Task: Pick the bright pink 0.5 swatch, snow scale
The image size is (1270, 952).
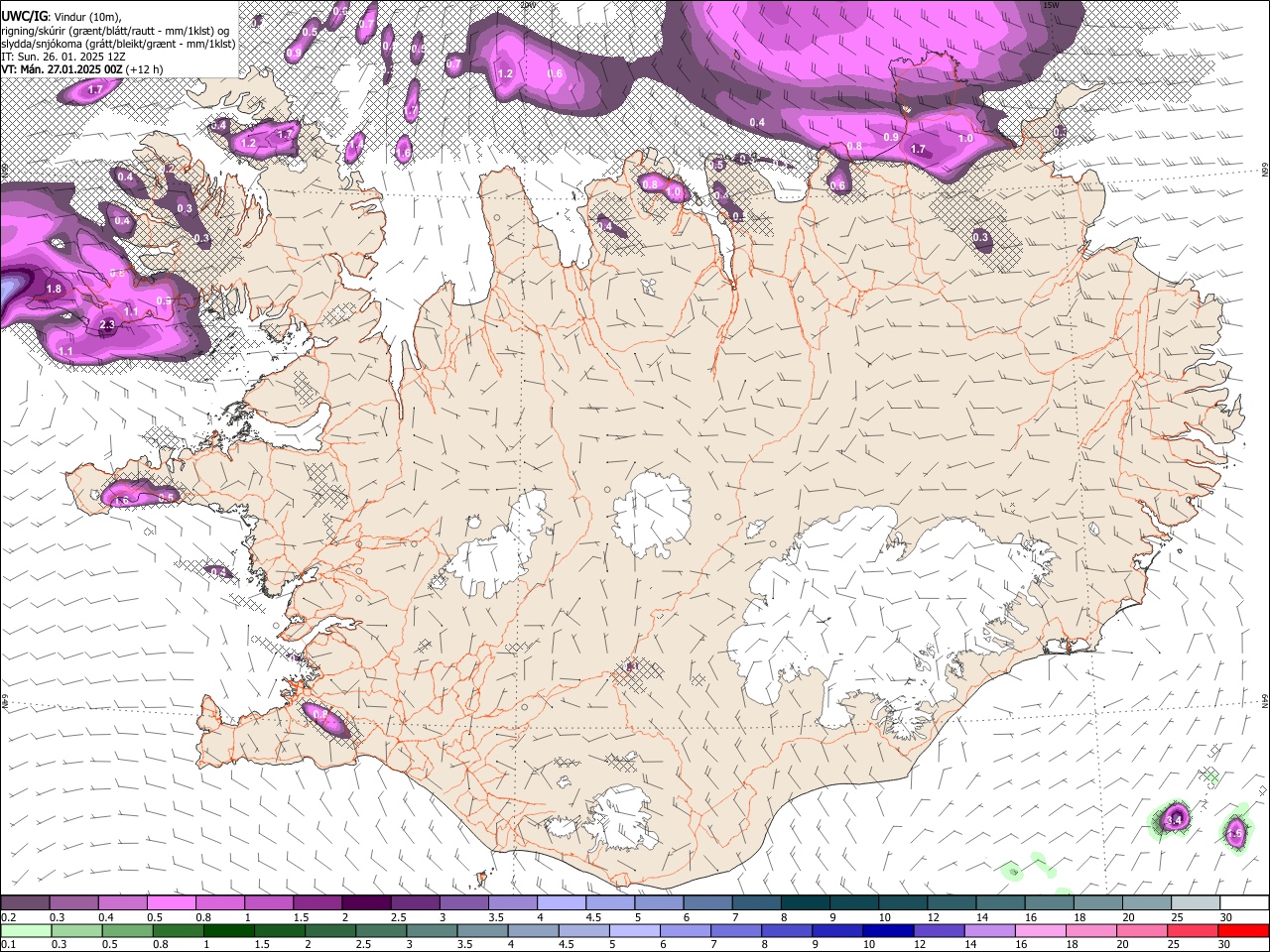Action: (171, 902)
